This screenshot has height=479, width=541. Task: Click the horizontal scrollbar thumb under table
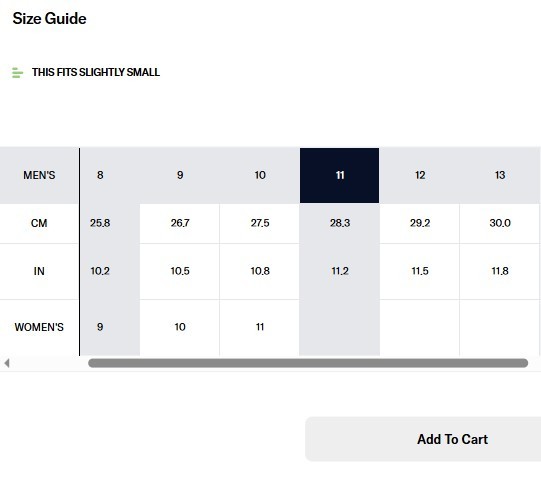pyautogui.click(x=308, y=363)
